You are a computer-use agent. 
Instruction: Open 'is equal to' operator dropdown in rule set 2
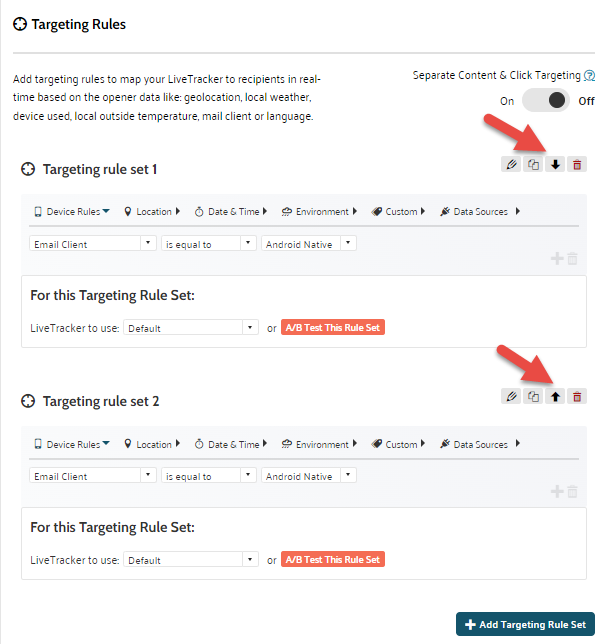[208, 477]
